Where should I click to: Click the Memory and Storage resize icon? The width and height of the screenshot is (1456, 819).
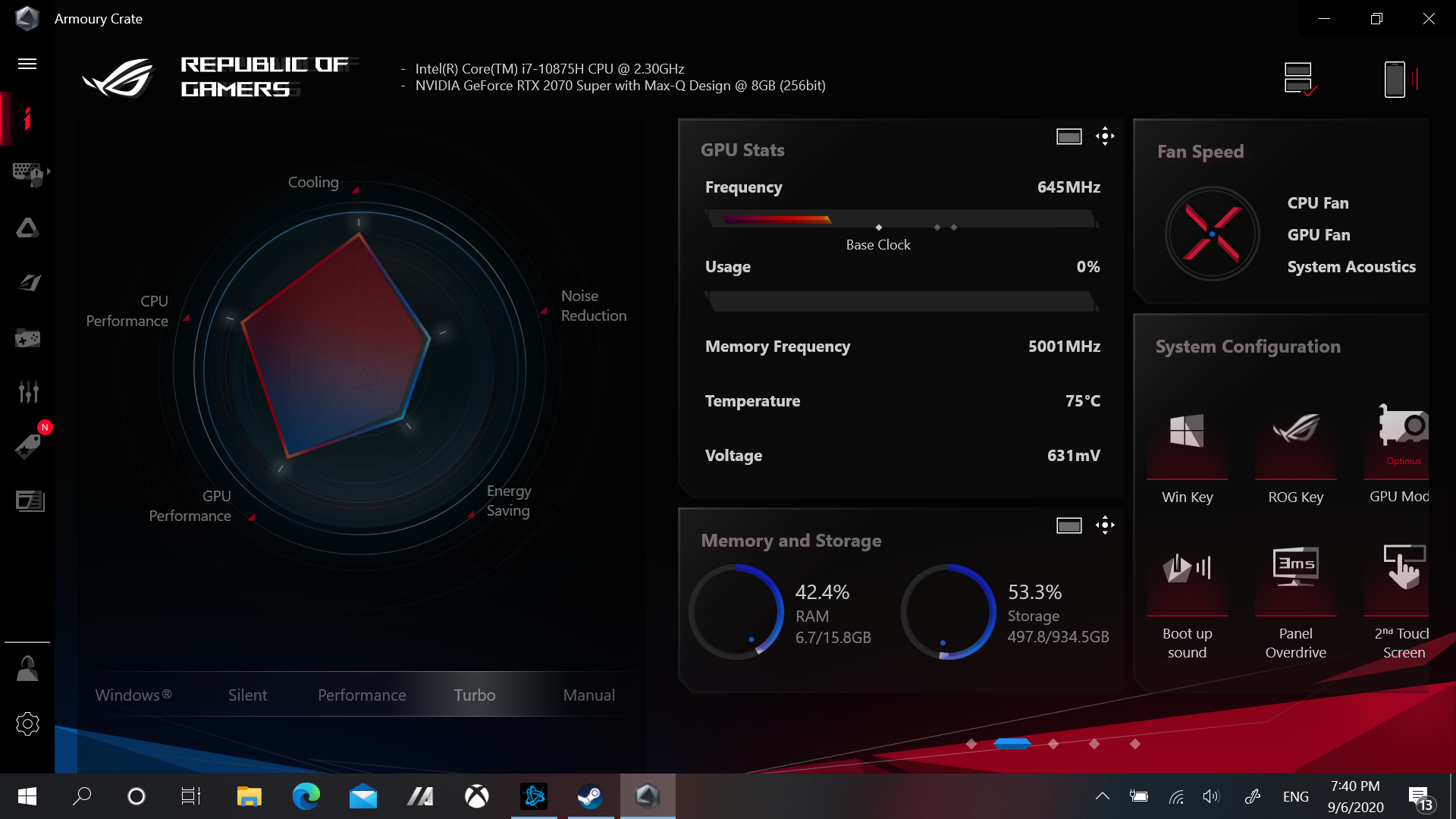tap(1069, 526)
